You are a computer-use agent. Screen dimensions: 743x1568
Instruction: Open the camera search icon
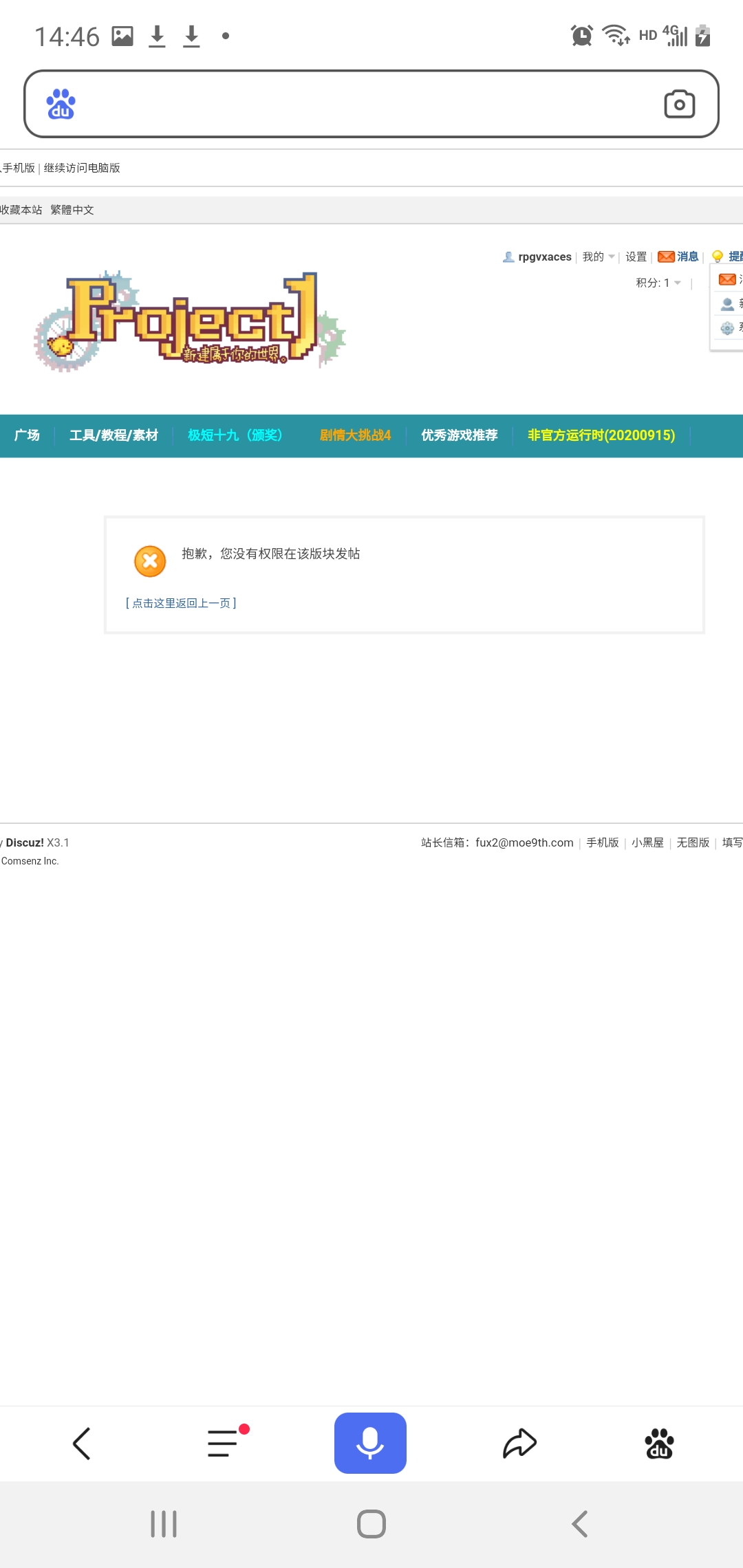679,104
